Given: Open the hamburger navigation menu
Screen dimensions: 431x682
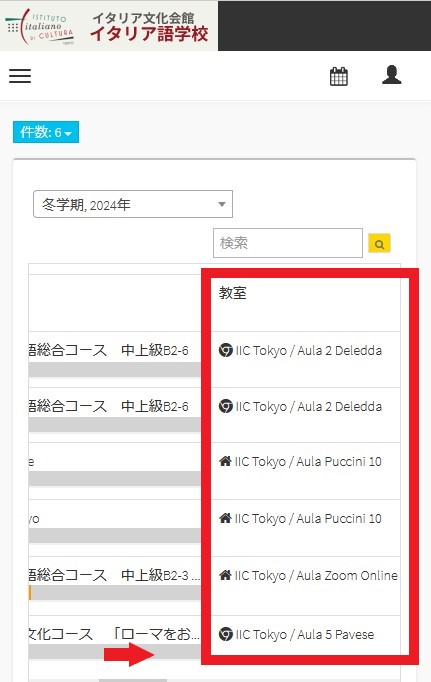Looking at the screenshot, I should (x=20, y=76).
